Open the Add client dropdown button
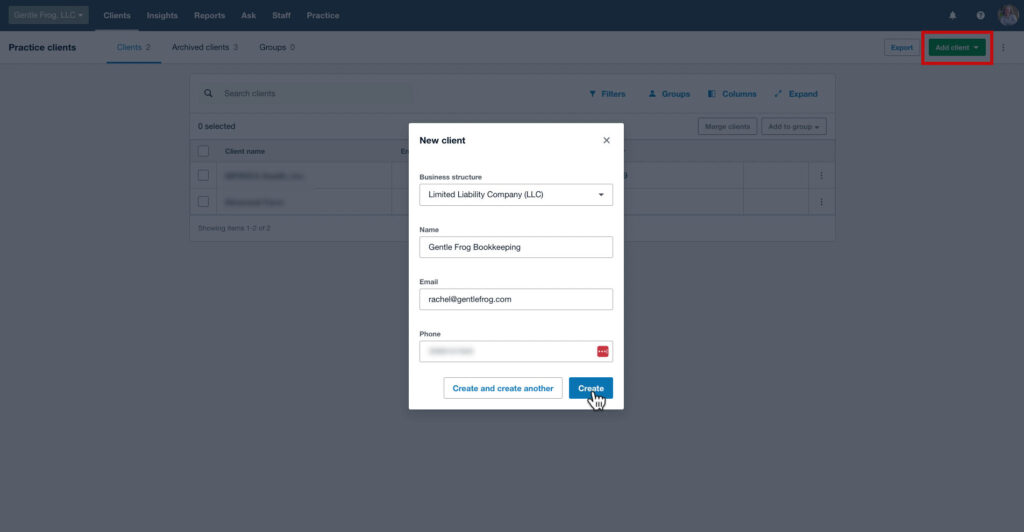 click(957, 47)
